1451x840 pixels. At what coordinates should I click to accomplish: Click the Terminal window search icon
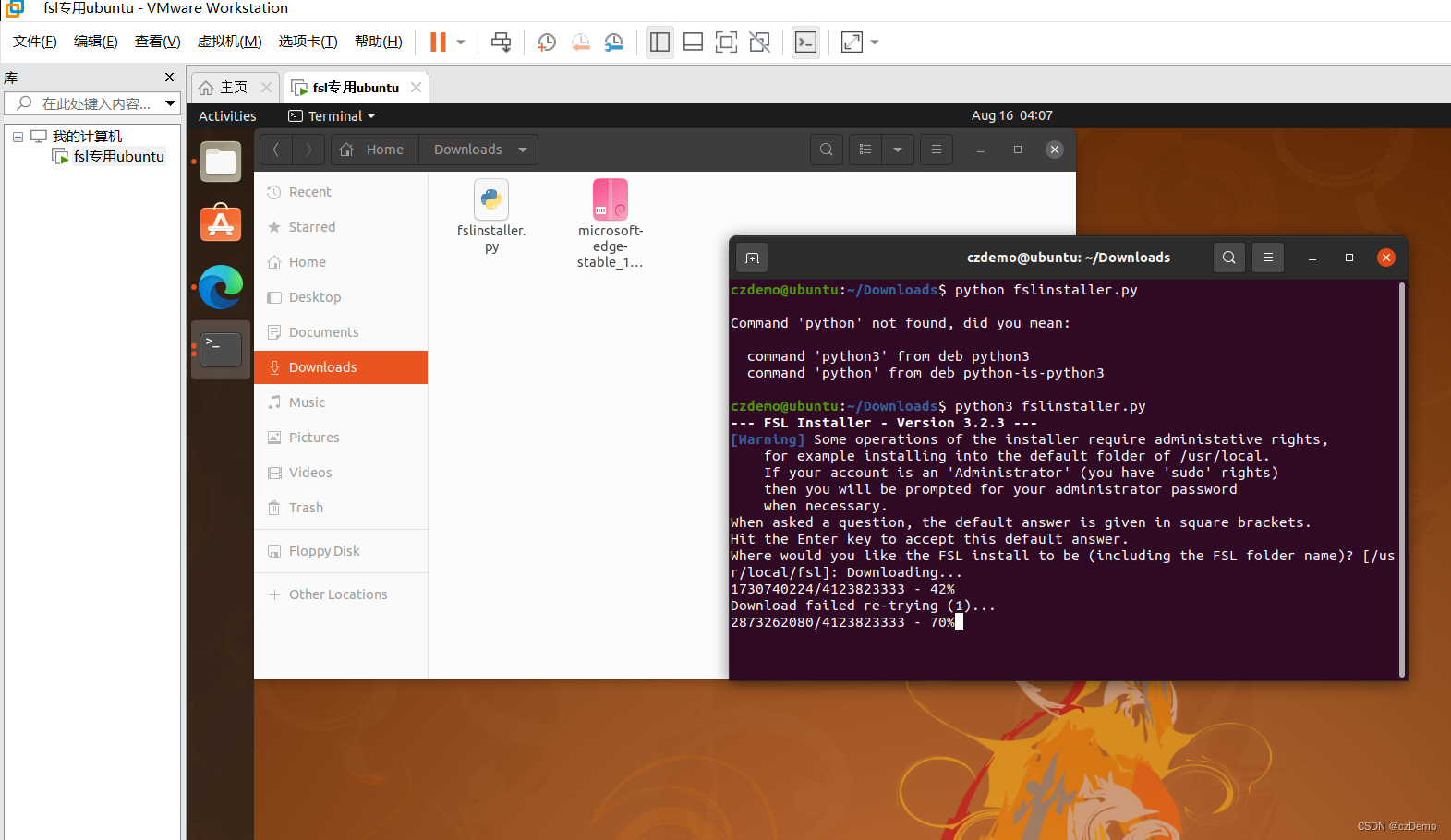click(x=1229, y=258)
